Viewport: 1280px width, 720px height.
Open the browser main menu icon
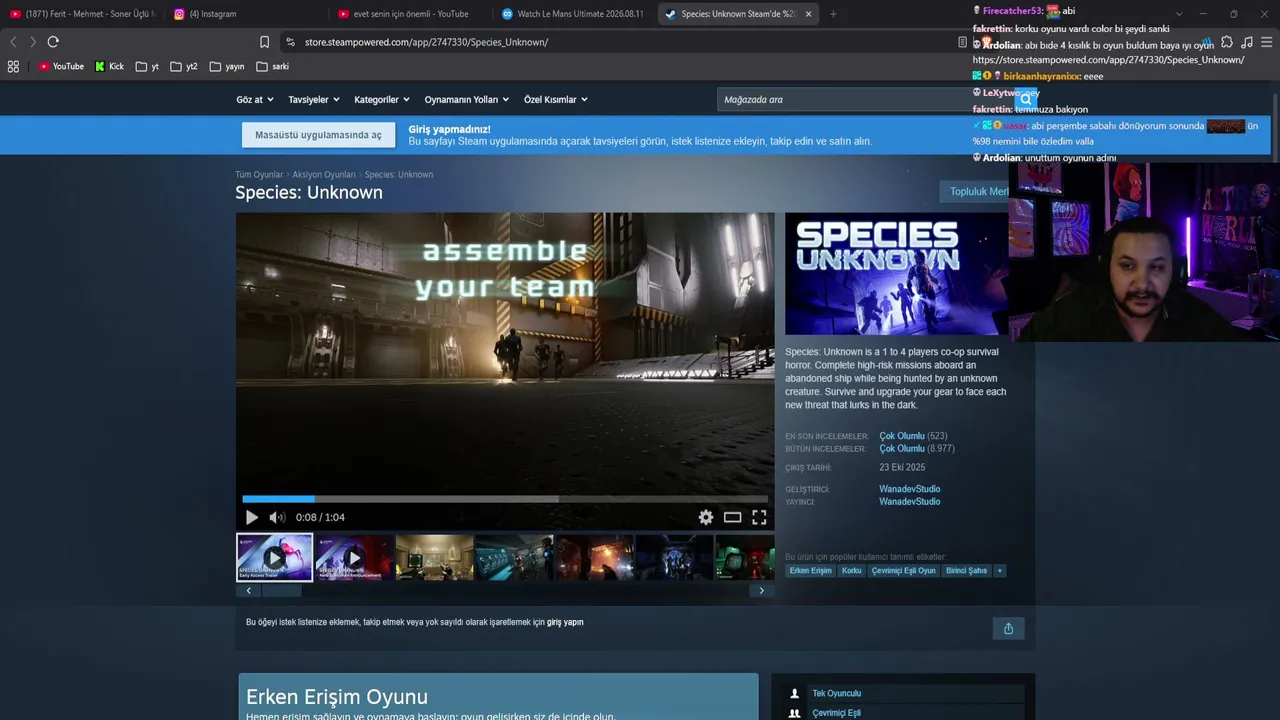(x=1267, y=42)
